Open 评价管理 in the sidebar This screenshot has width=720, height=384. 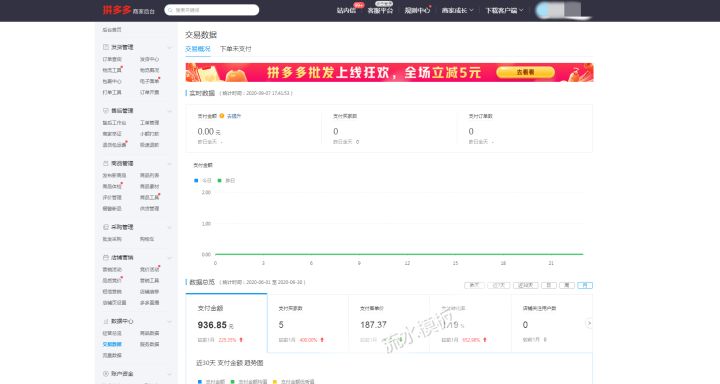pyautogui.click(x=112, y=198)
